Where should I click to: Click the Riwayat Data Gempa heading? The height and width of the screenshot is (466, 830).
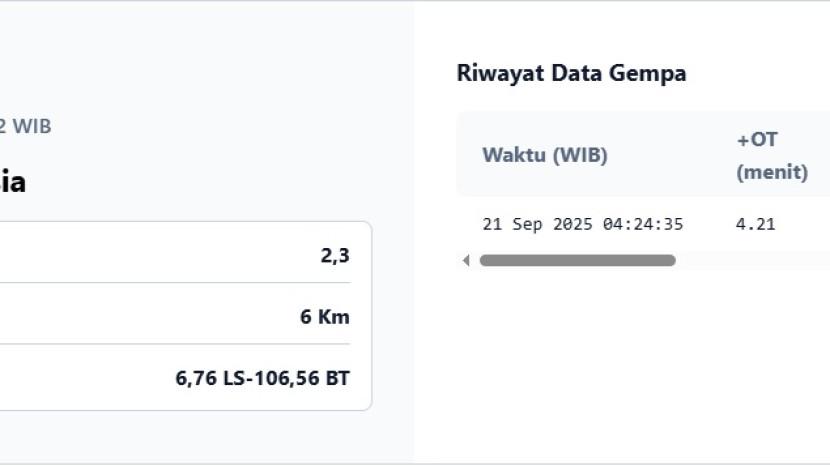571,73
